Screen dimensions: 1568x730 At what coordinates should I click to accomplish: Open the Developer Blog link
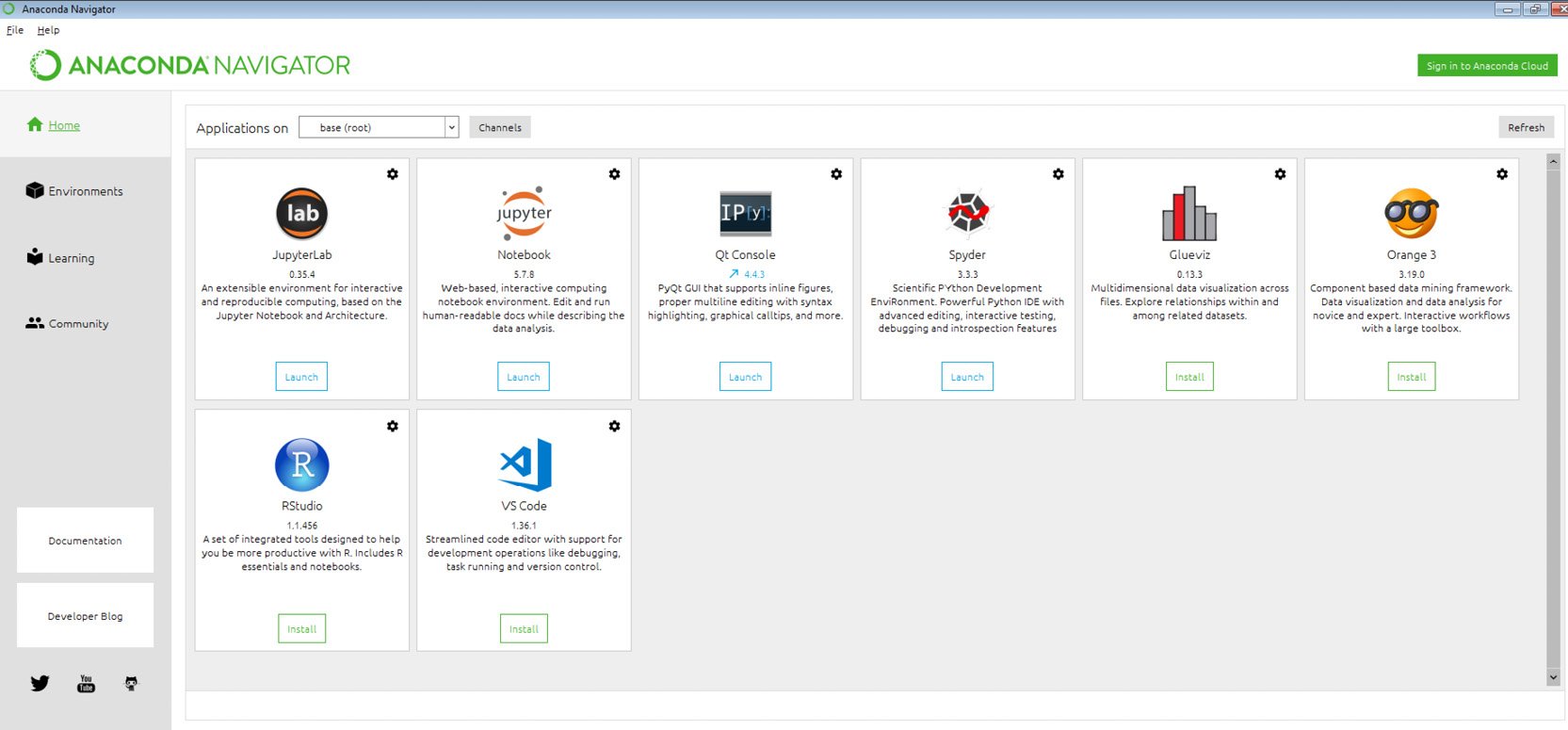click(85, 616)
